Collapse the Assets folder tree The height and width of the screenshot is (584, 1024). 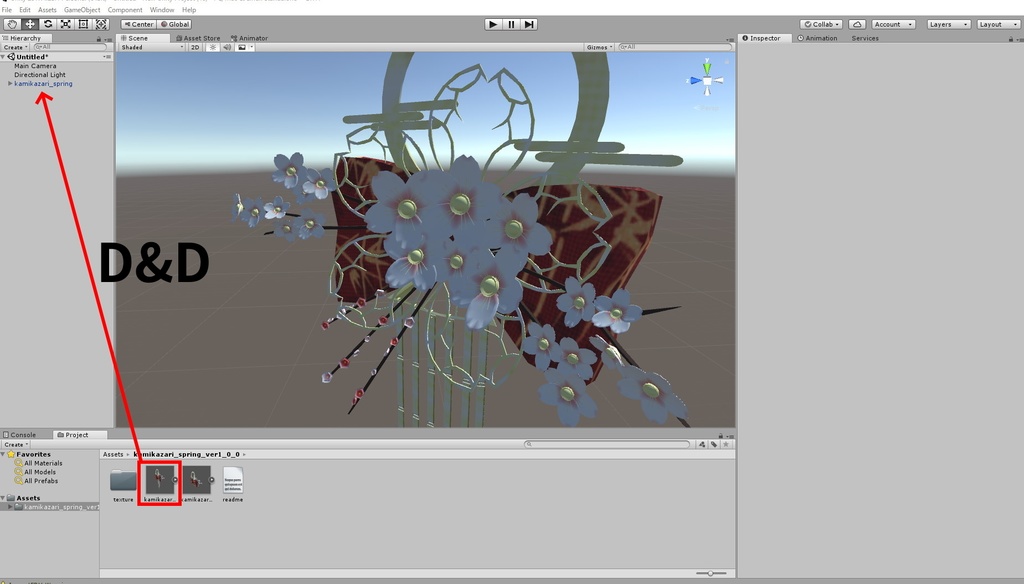[3, 498]
